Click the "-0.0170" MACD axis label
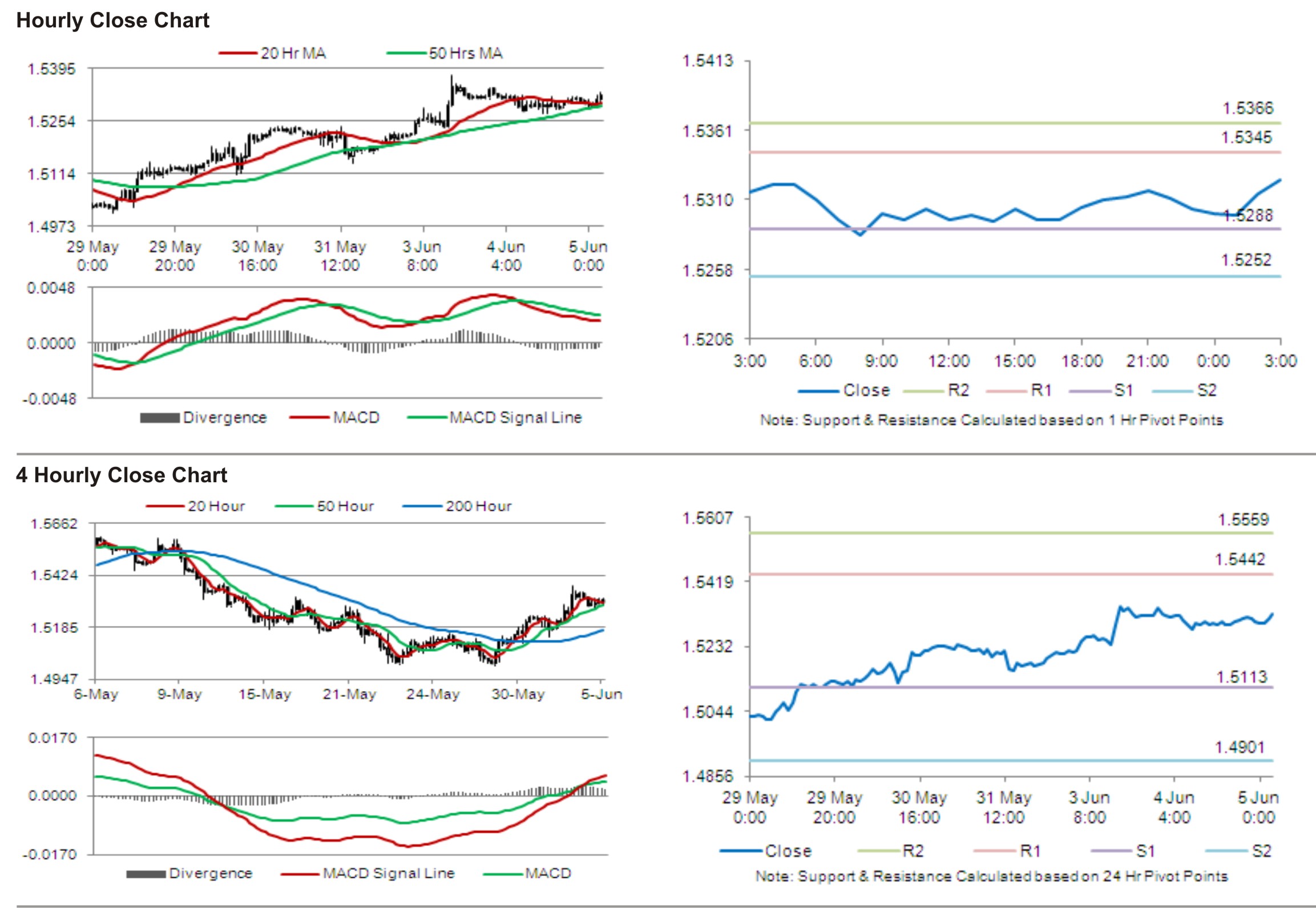The image size is (1316, 908). (49, 855)
